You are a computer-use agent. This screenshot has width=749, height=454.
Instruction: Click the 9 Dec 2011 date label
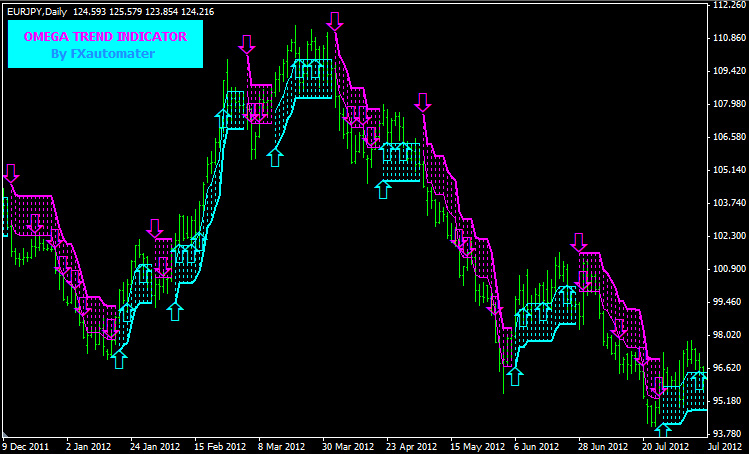point(26,447)
